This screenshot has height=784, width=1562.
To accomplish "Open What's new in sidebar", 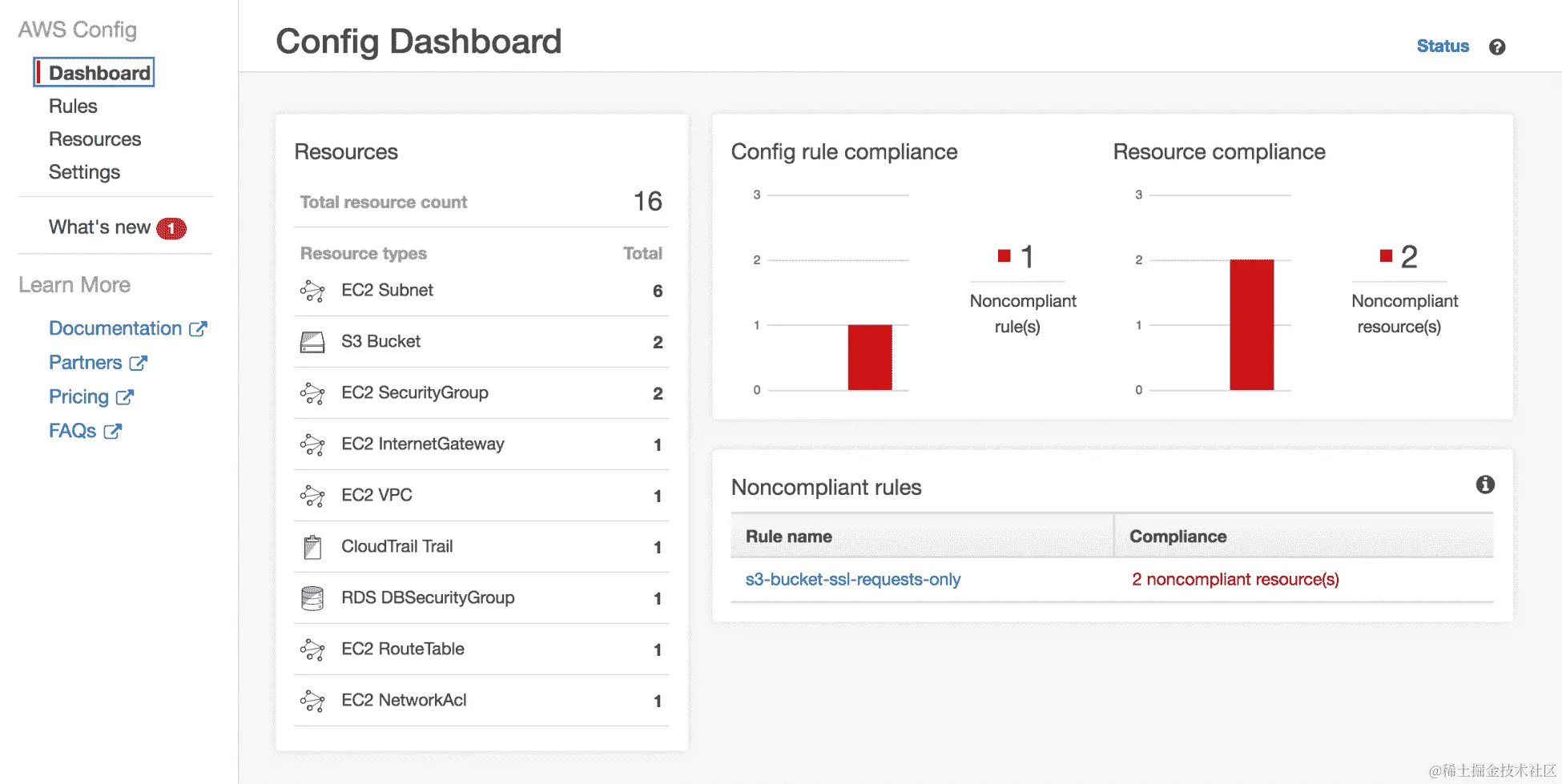I will click(99, 227).
